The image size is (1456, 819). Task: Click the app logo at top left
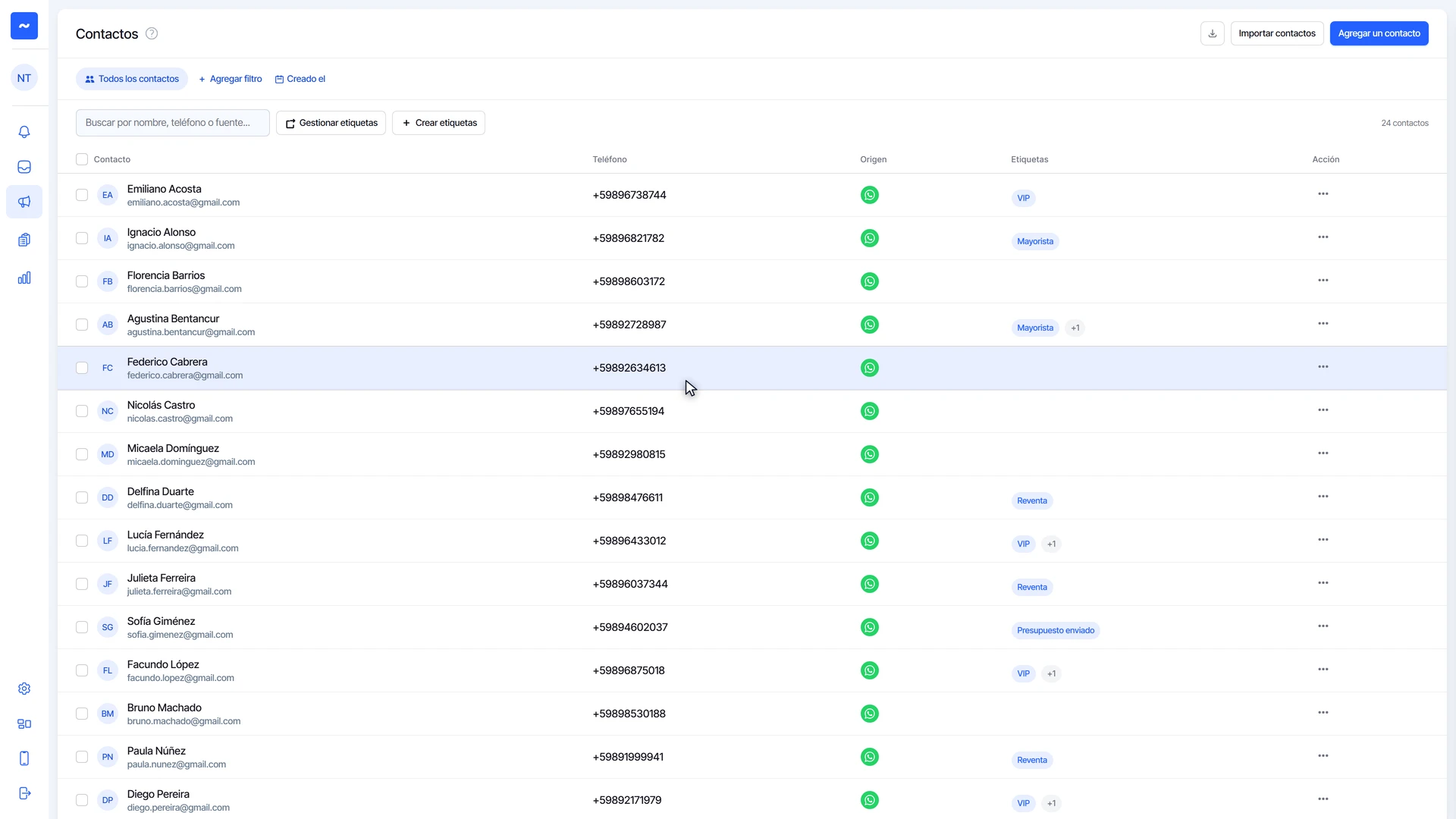click(24, 26)
